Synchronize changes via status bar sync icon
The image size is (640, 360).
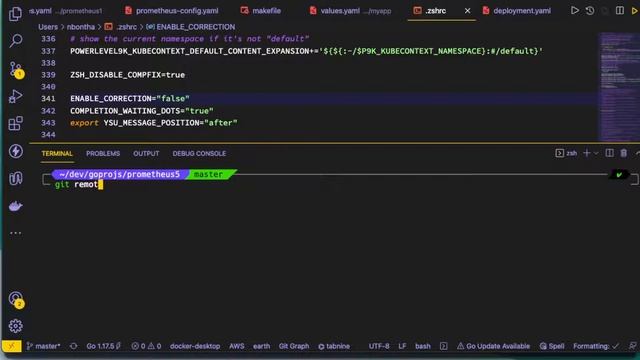point(73,346)
